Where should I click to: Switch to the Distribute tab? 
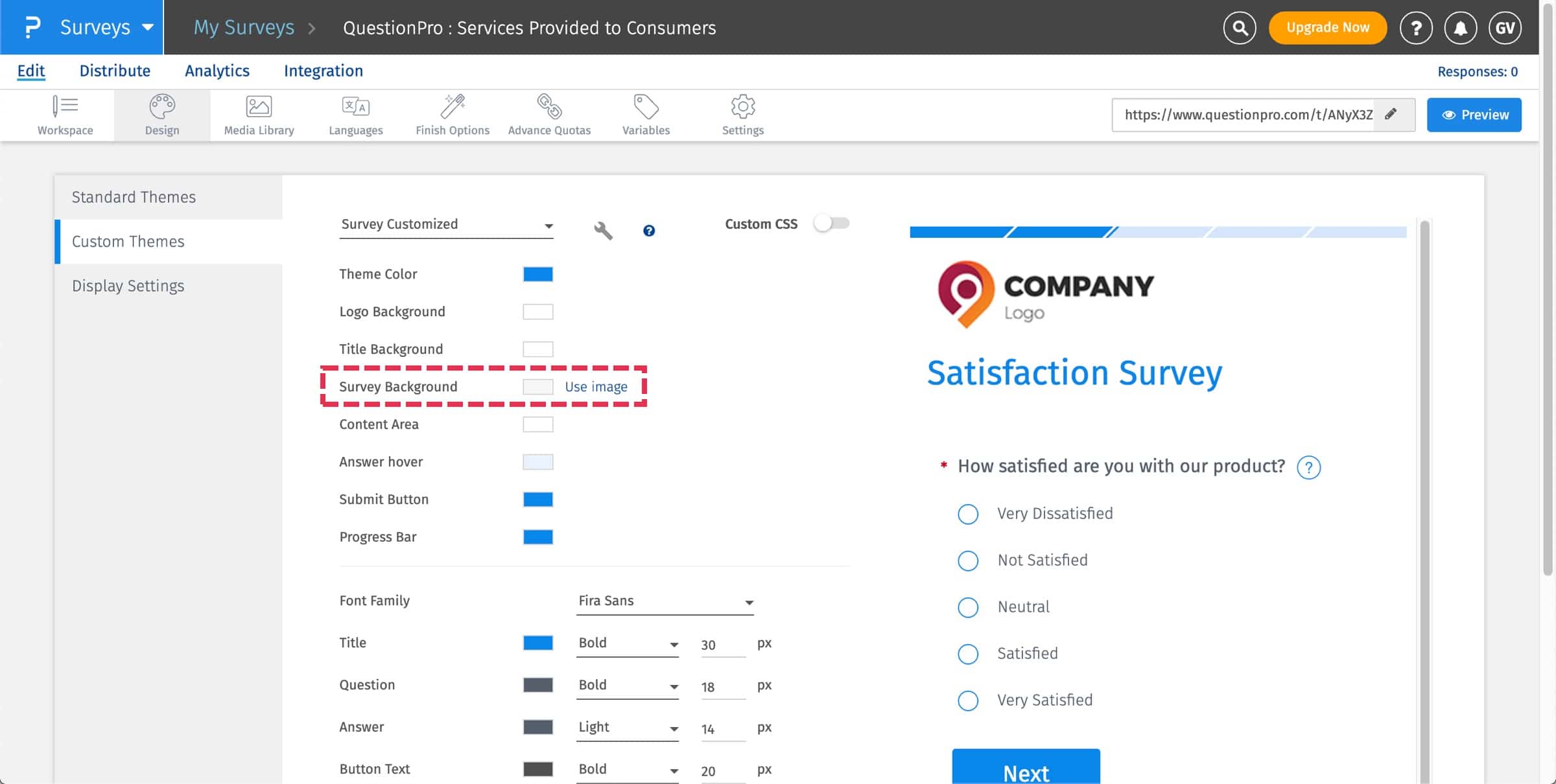click(x=115, y=71)
